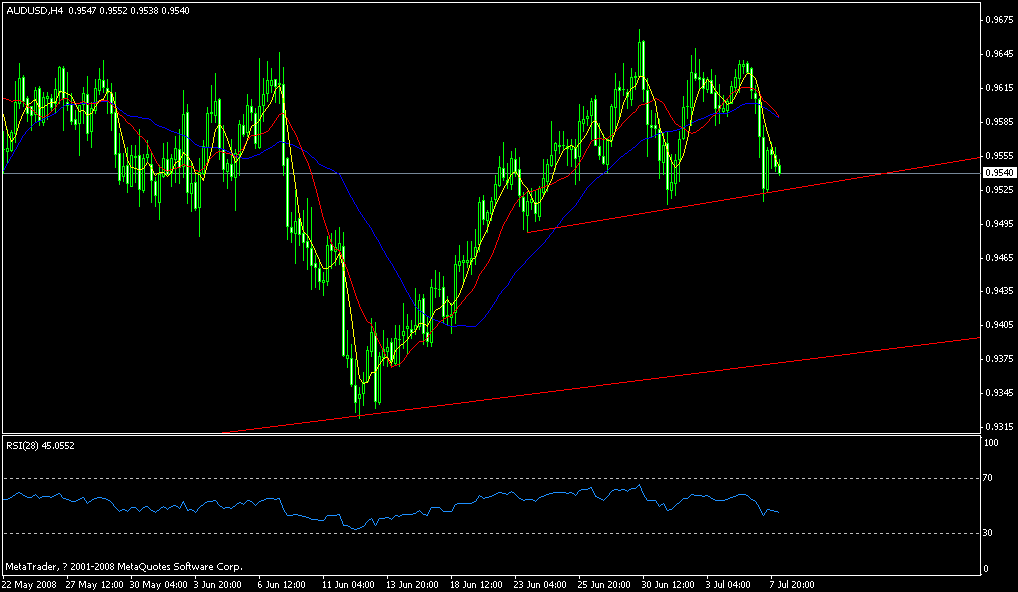
Task: Click the divider between chart and RSI panel
Action: pyautogui.click(x=500, y=437)
